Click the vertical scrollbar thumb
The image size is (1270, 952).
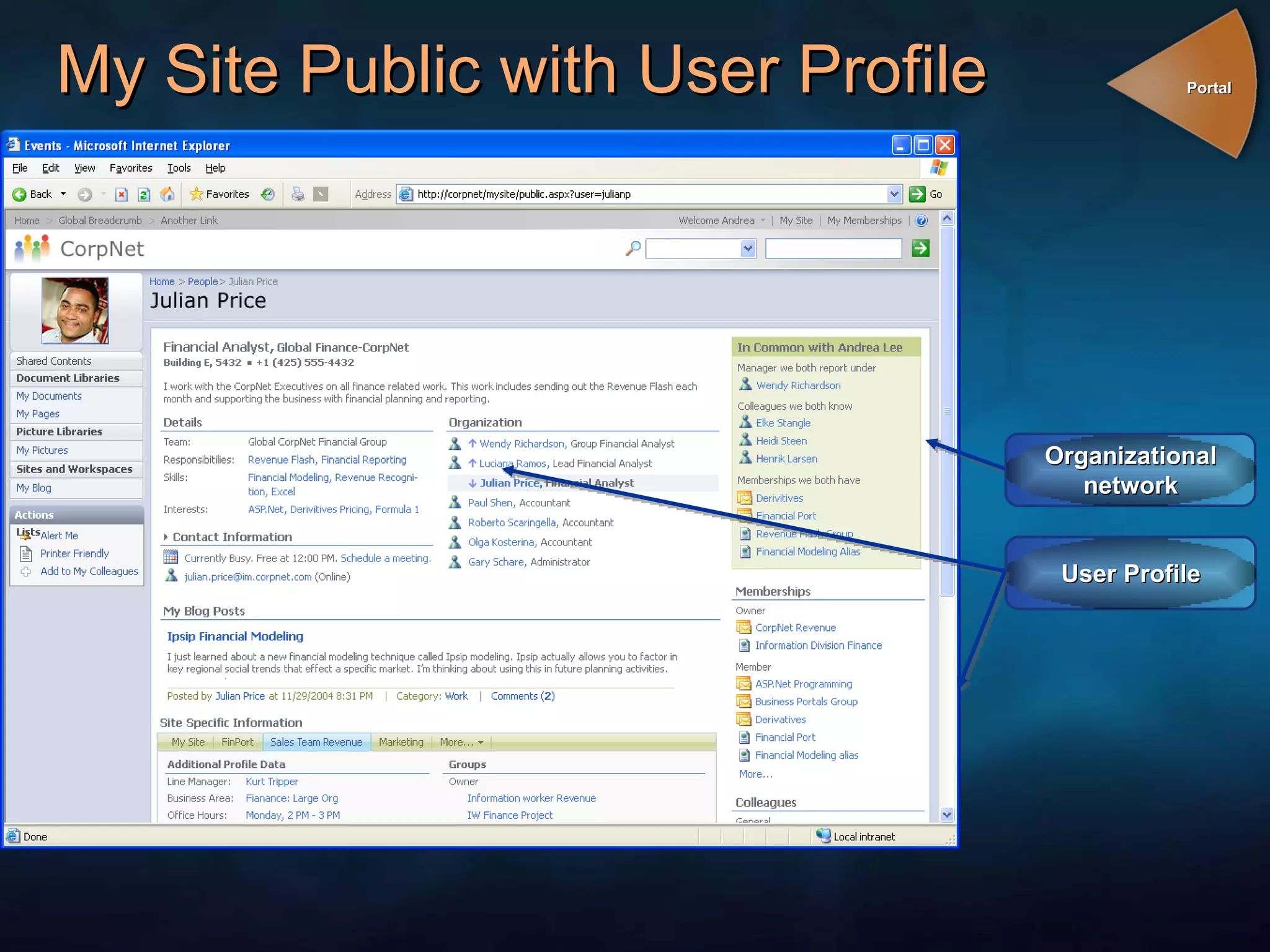coord(947,411)
